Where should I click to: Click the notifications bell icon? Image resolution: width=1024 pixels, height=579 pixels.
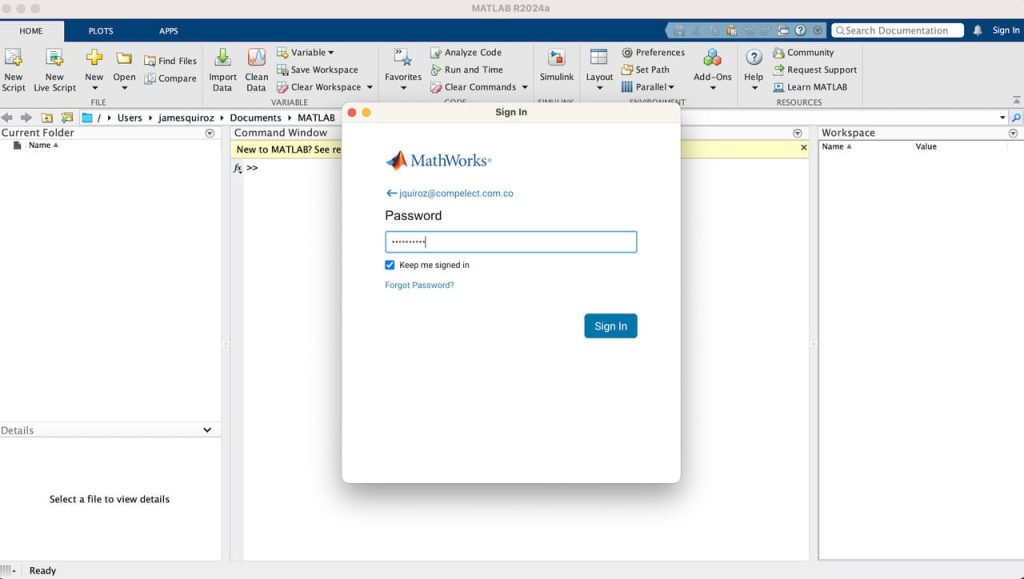(978, 31)
